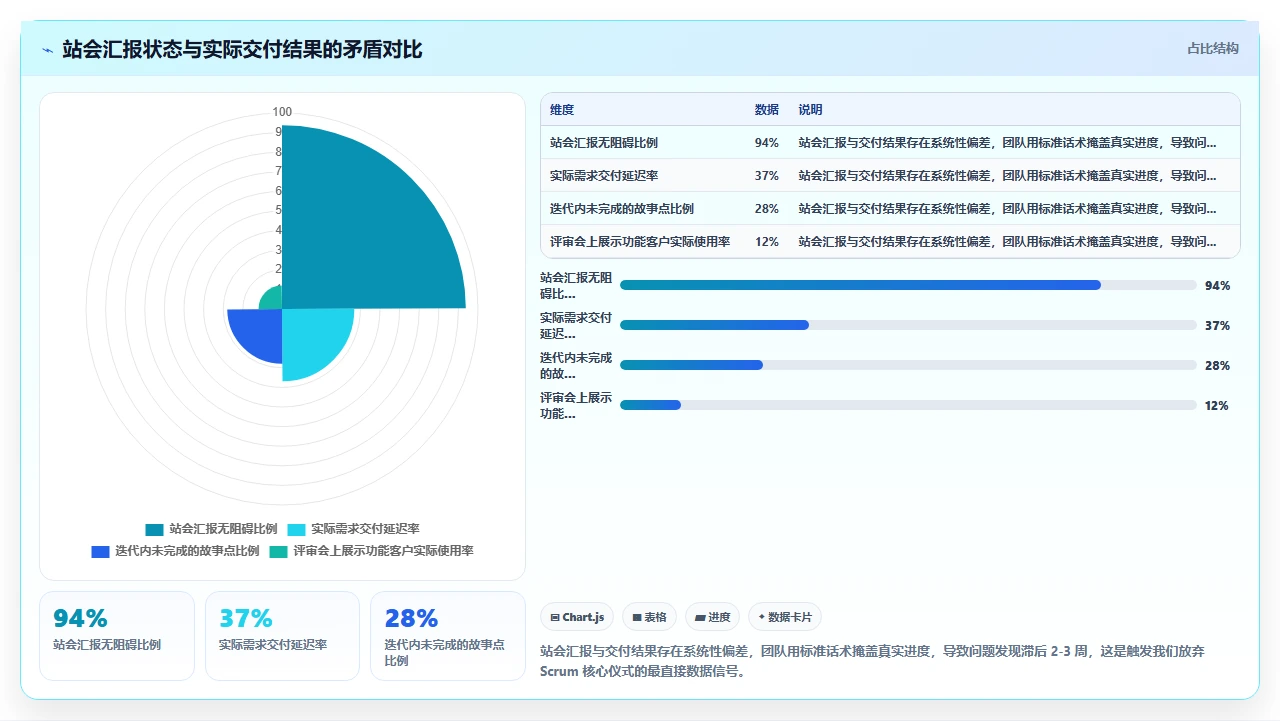
Task: Click the 94% value in the table
Action: [x=767, y=143]
